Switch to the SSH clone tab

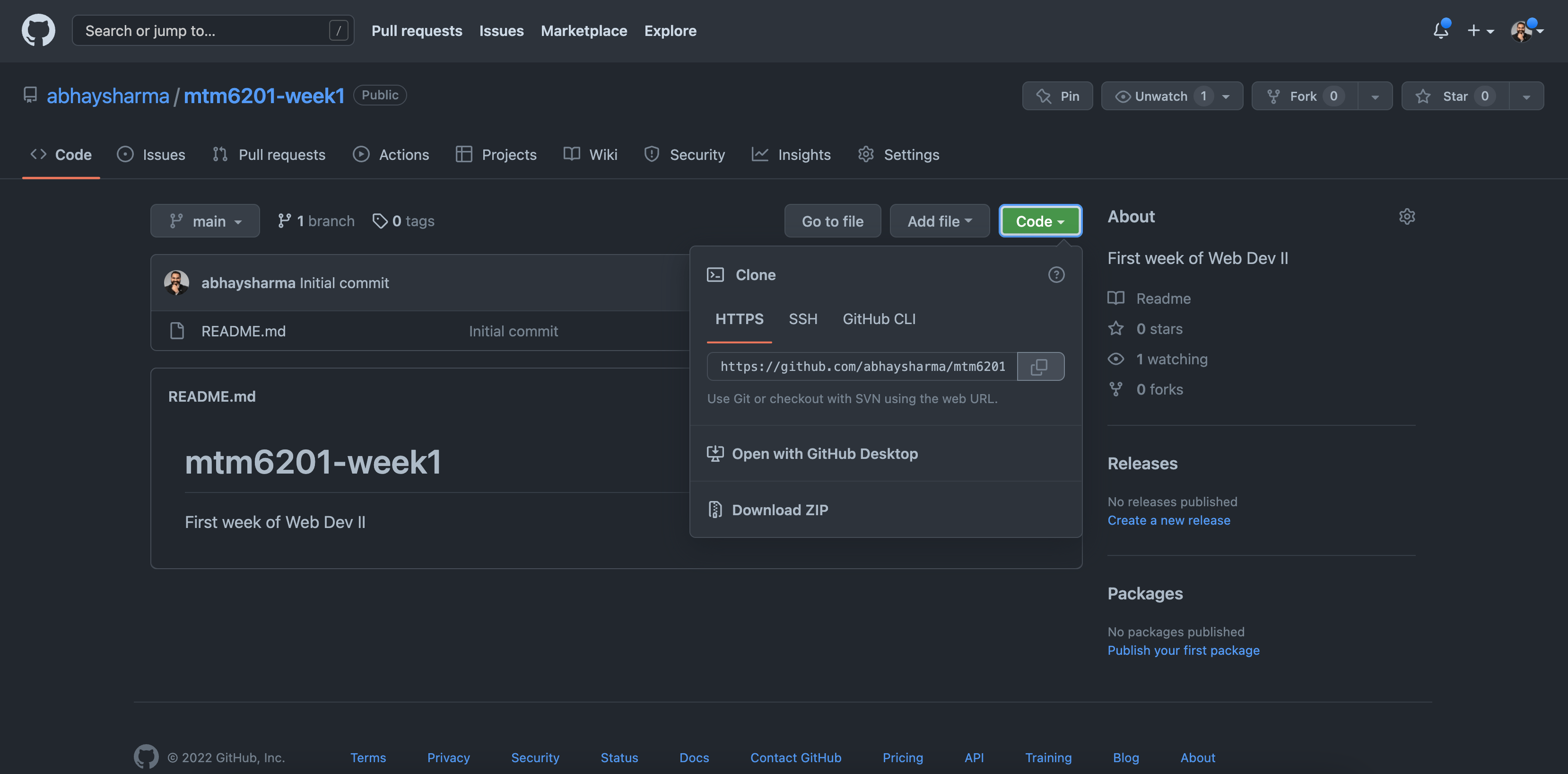803,319
